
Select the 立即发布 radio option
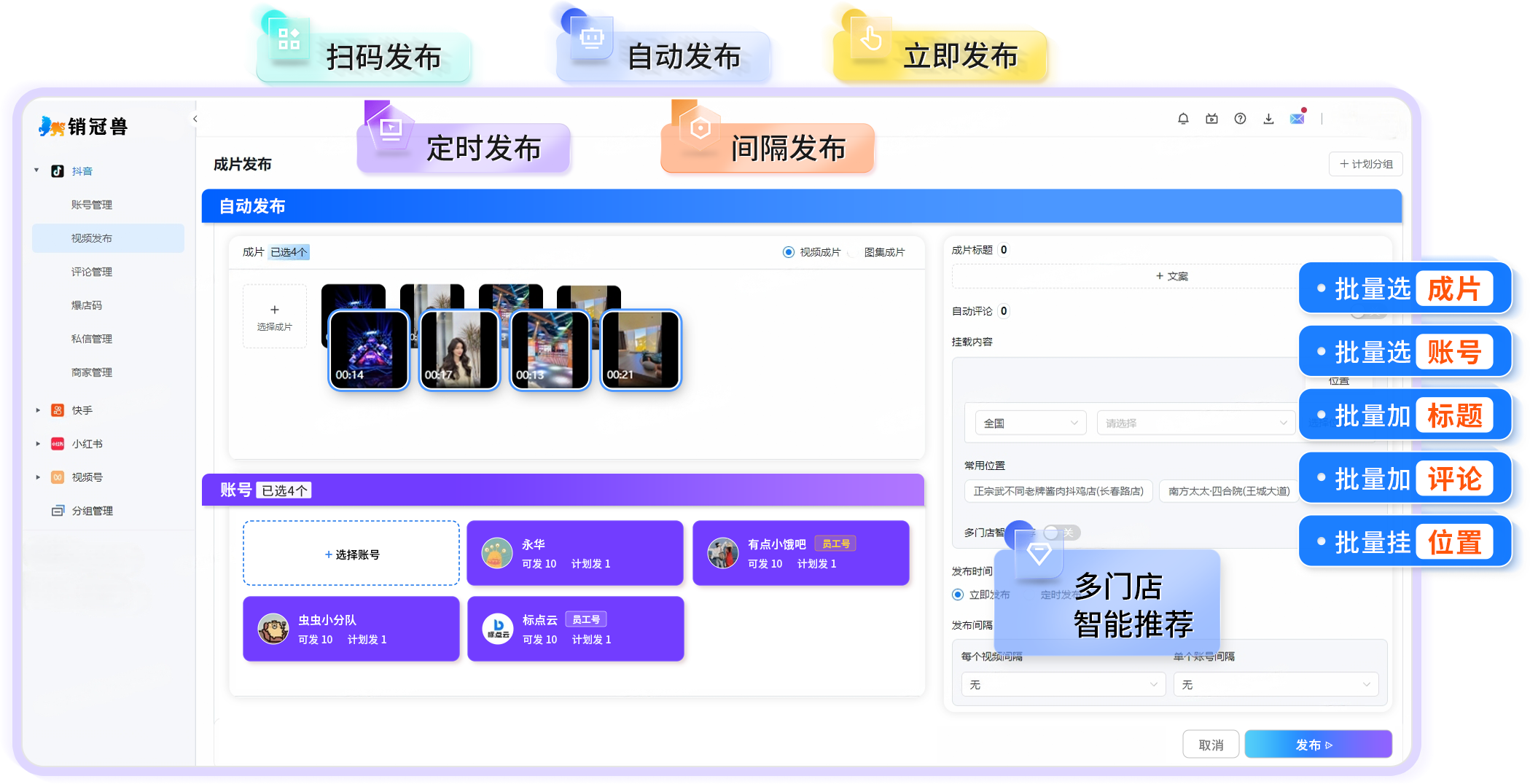[x=958, y=595]
